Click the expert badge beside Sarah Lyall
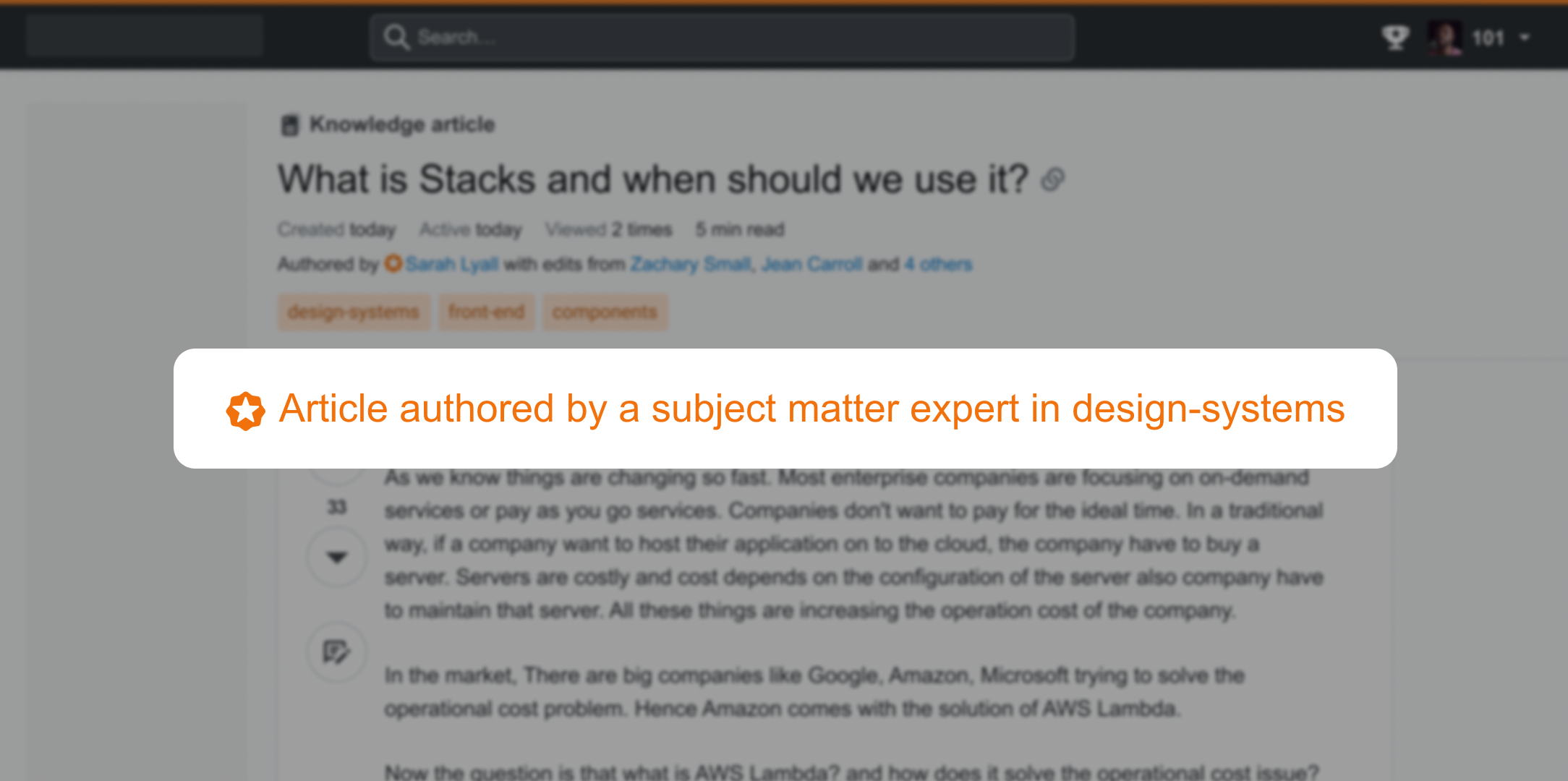Screen dimensions: 1568x781 pyautogui.click(x=393, y=263)
